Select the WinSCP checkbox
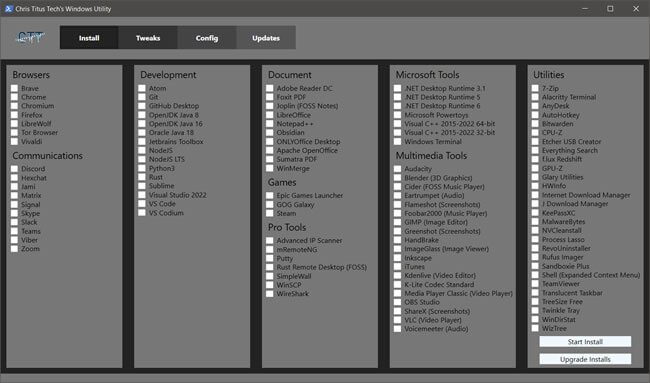The width and height of the screenshot is (650, 383). (270, 285)
